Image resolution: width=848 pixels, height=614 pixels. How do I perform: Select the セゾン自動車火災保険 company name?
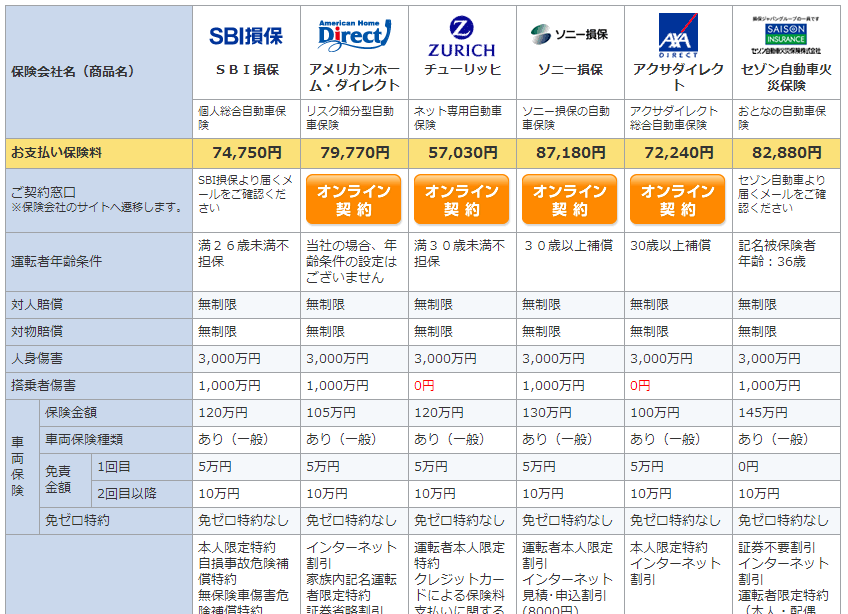786,77
